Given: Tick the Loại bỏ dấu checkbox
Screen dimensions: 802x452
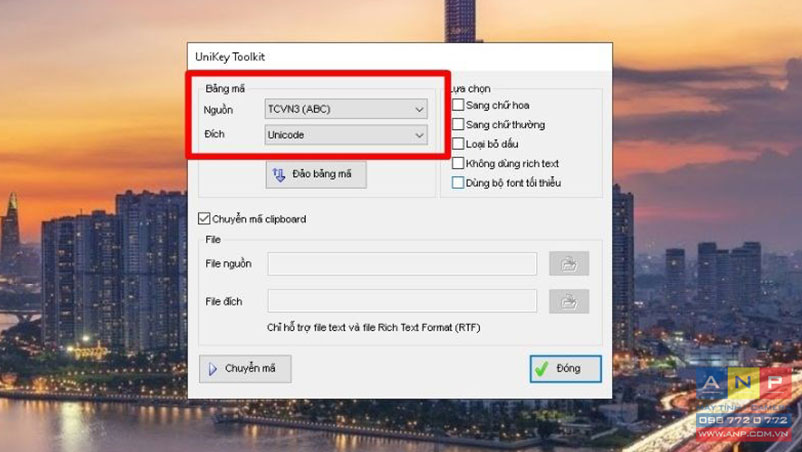Looking at the screenshot, I should [458, 144].
